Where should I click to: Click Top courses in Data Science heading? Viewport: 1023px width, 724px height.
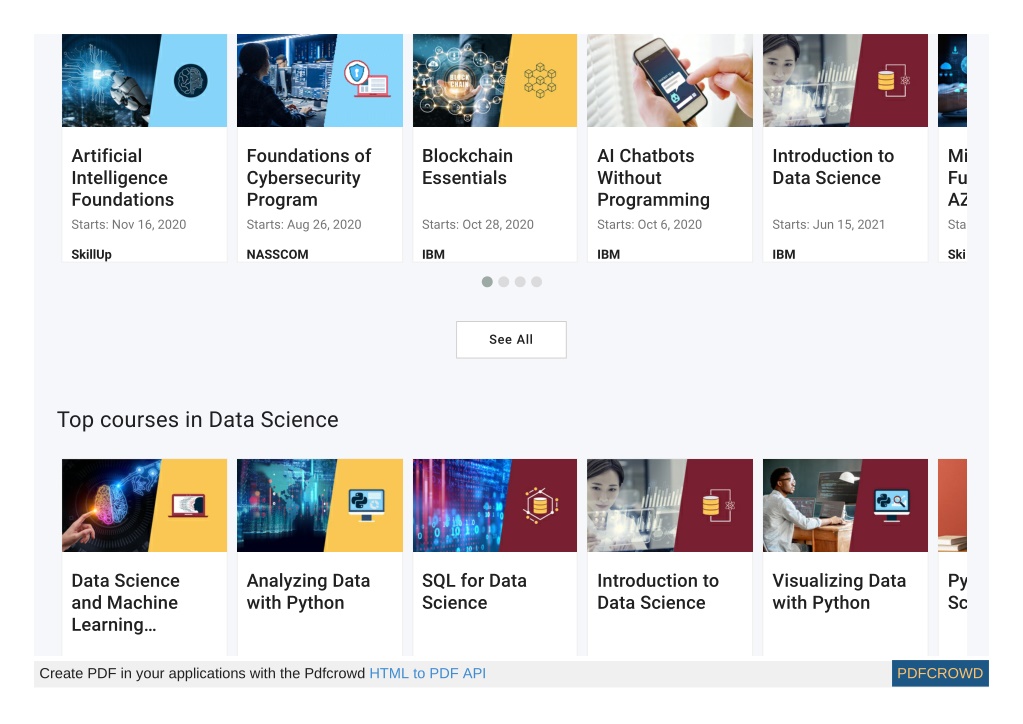tap(198, 419)
